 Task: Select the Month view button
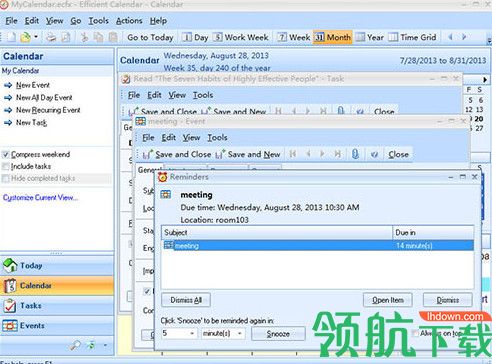click(333, 37)
